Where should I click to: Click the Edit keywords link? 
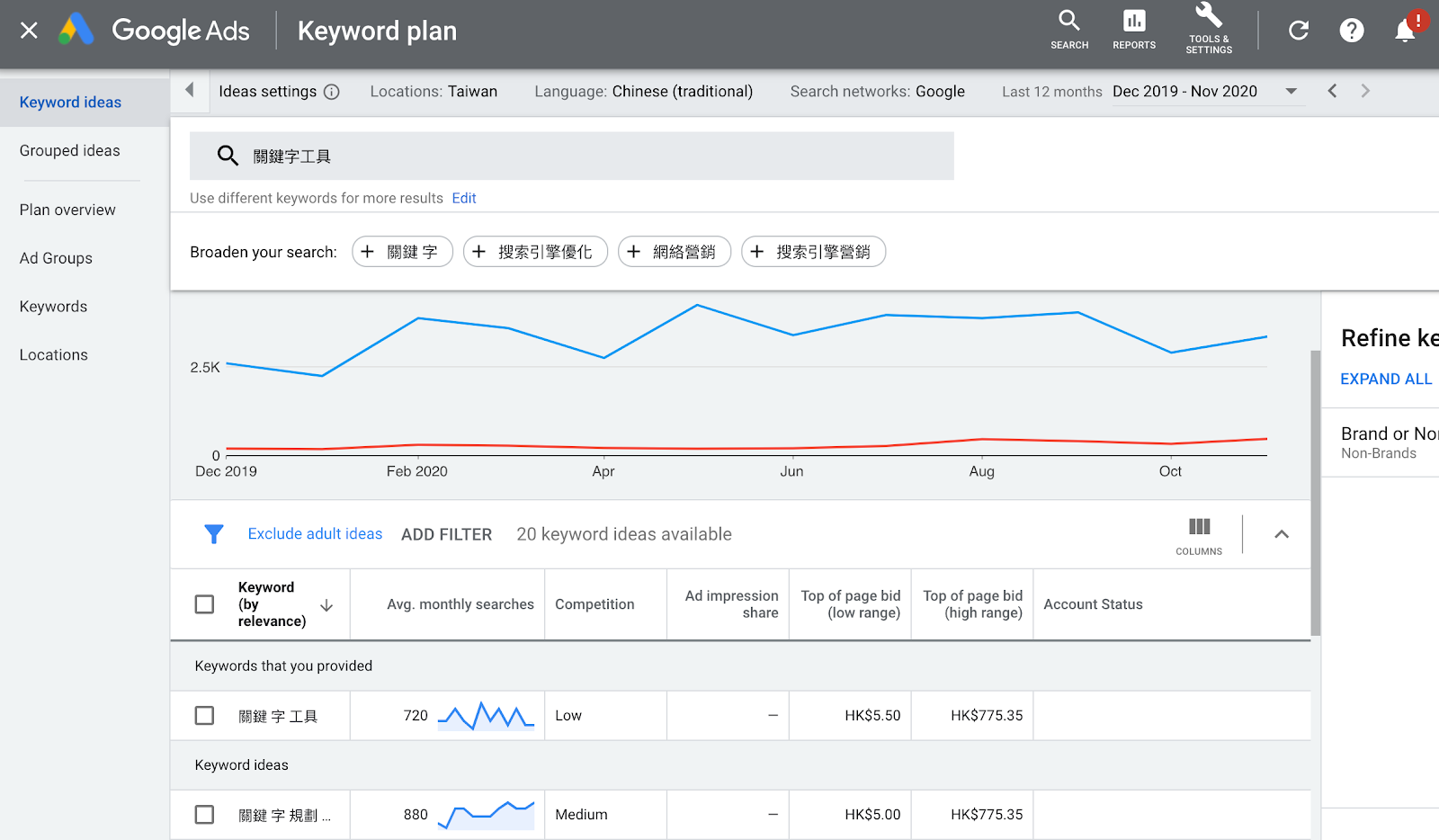pyautogui.click(x=464, y=198)
